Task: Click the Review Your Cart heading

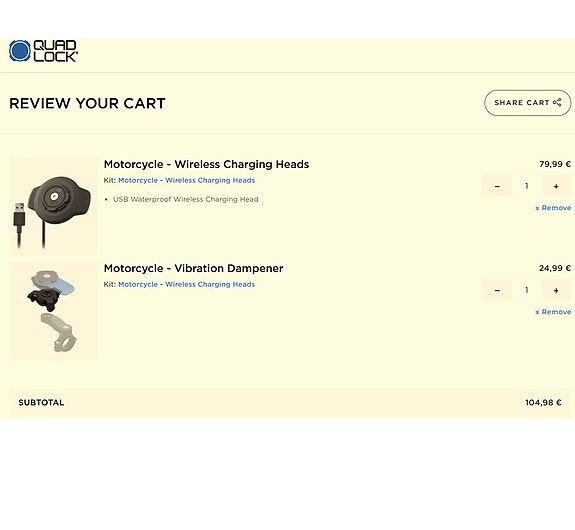Action: pyautogui.click(x=87, y=103)
